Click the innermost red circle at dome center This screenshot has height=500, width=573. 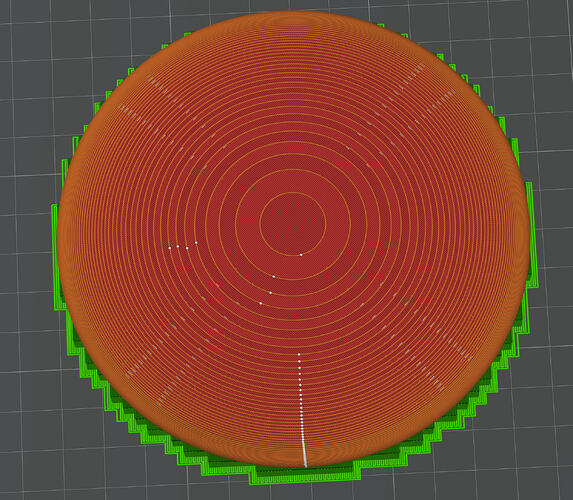(x=293, y=224)
